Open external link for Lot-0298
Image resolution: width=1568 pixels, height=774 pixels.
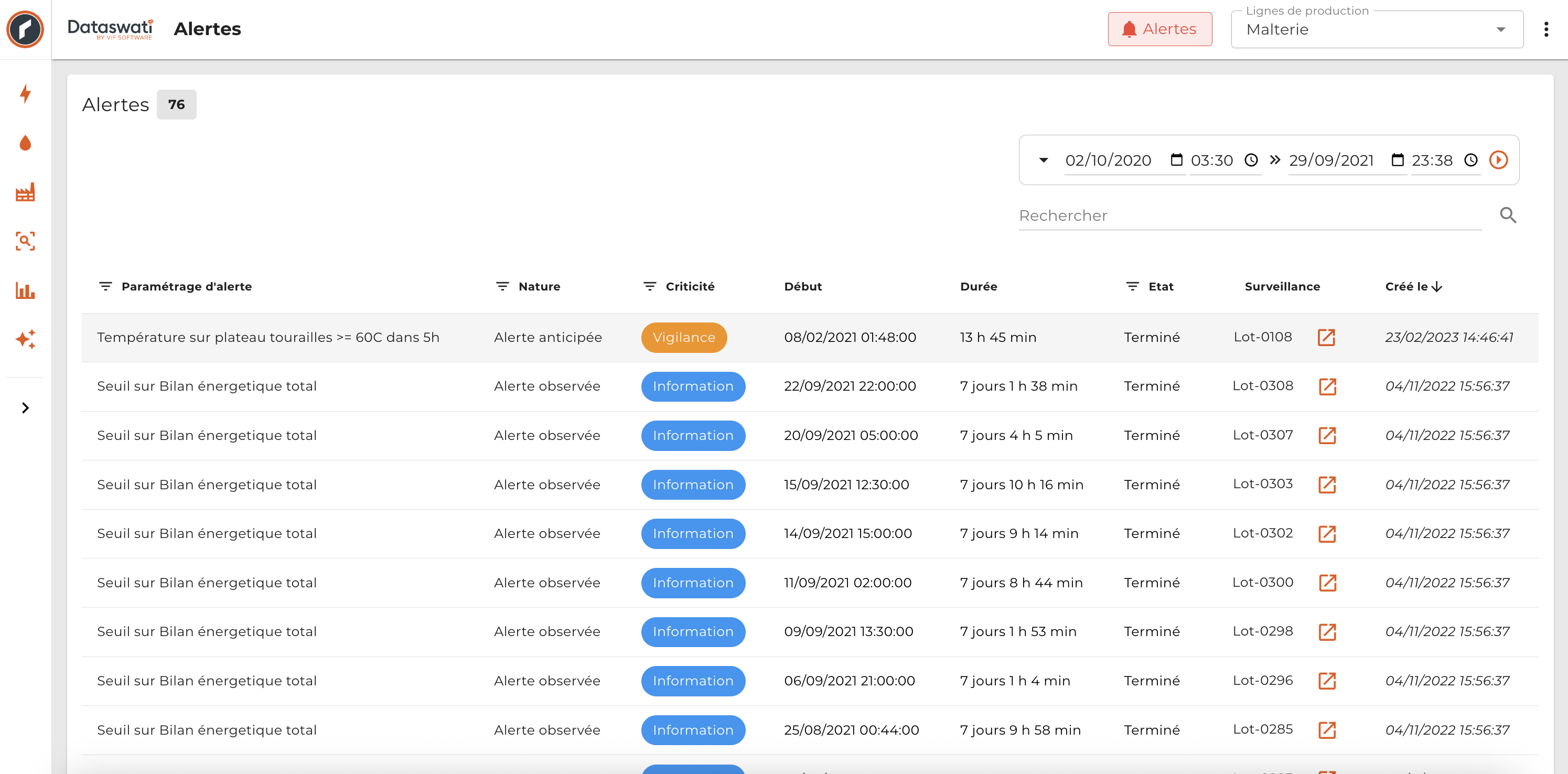[1327, 631]
